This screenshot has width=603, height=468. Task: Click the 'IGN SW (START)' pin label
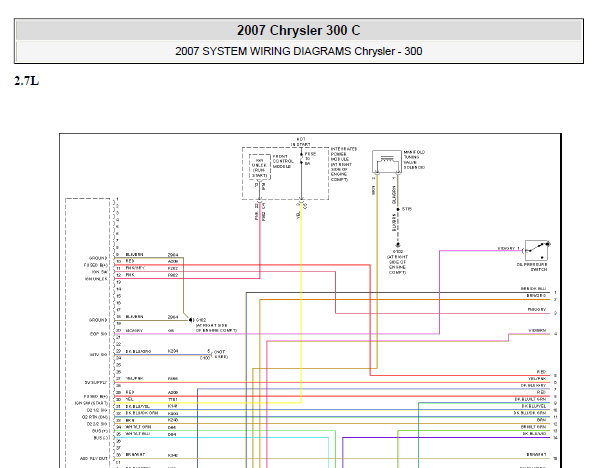click(x=92, y=403)
